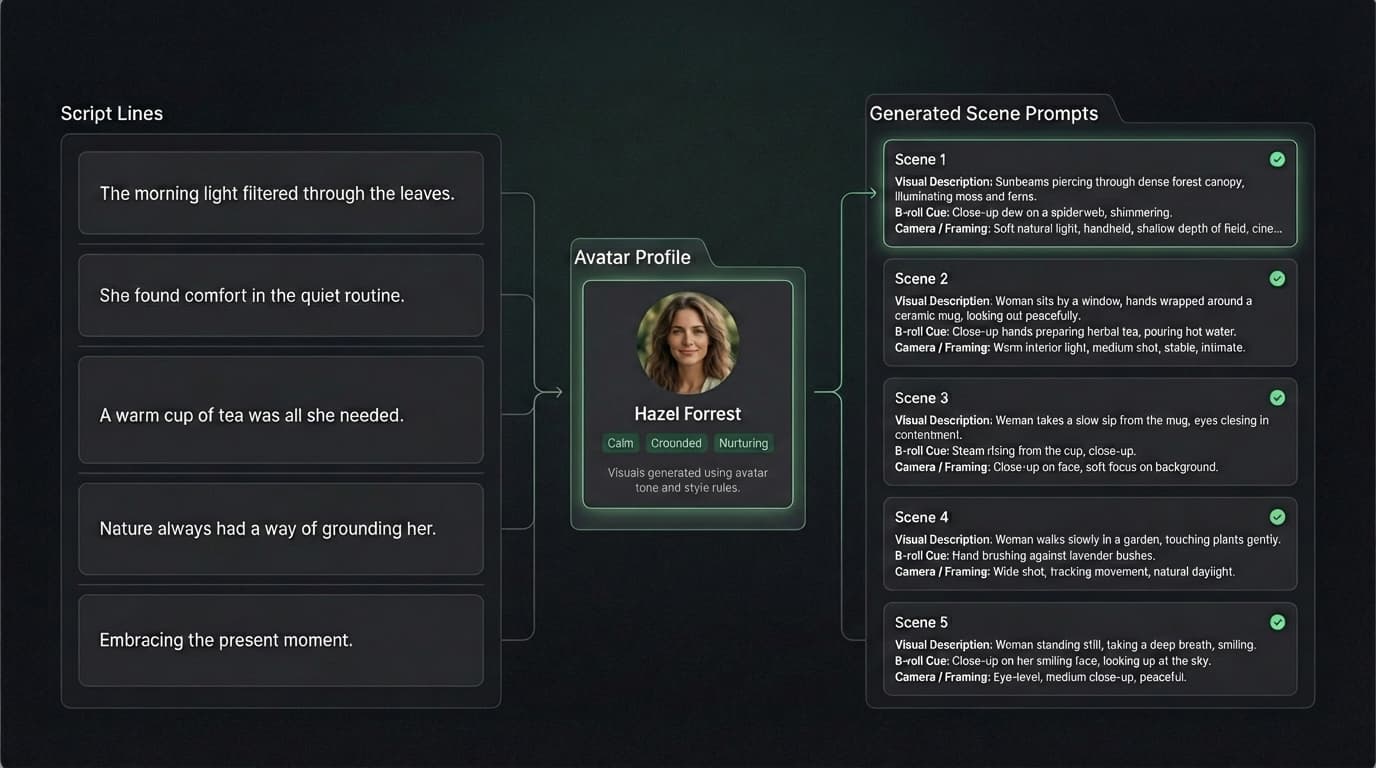Select the morning light script line
This screenshot has height=768, width=1376.
pyautogui.click(x=280, y=193)
